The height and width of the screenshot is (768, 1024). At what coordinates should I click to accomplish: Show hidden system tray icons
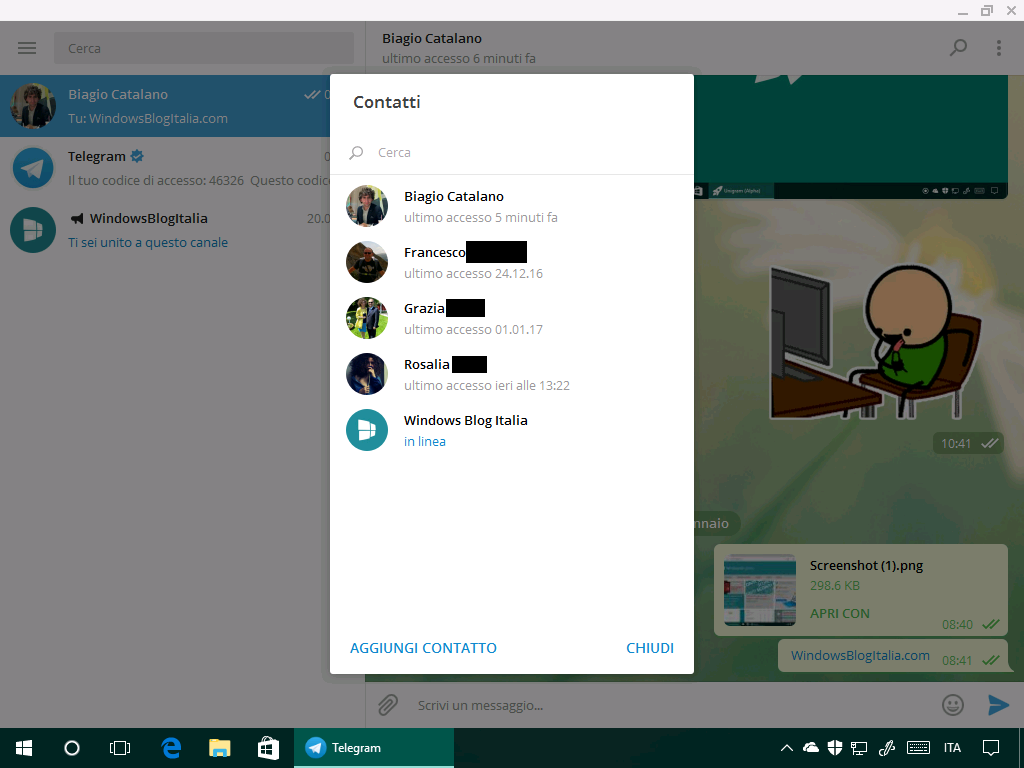(787, 748)
